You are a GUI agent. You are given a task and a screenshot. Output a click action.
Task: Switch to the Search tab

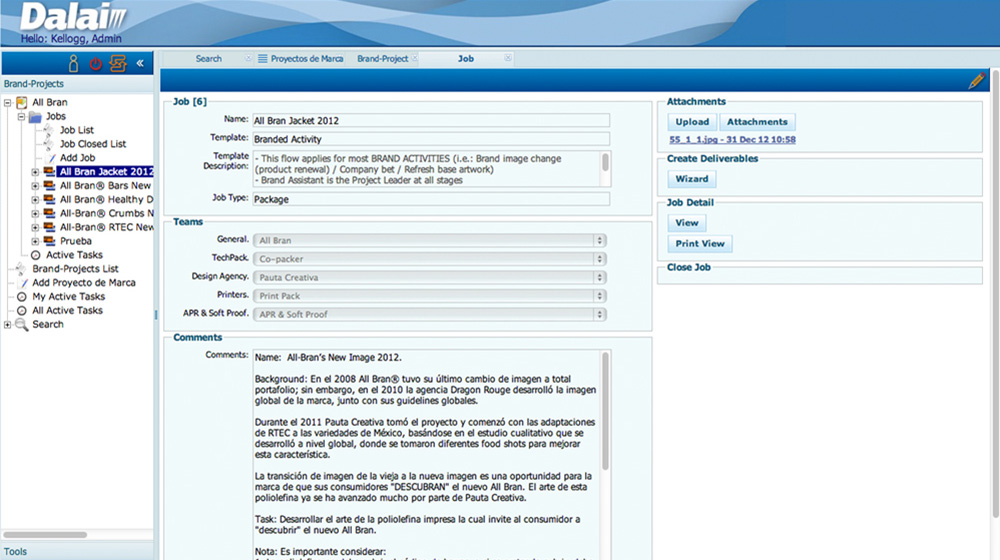pyautogui.click(x=208, y=59)
